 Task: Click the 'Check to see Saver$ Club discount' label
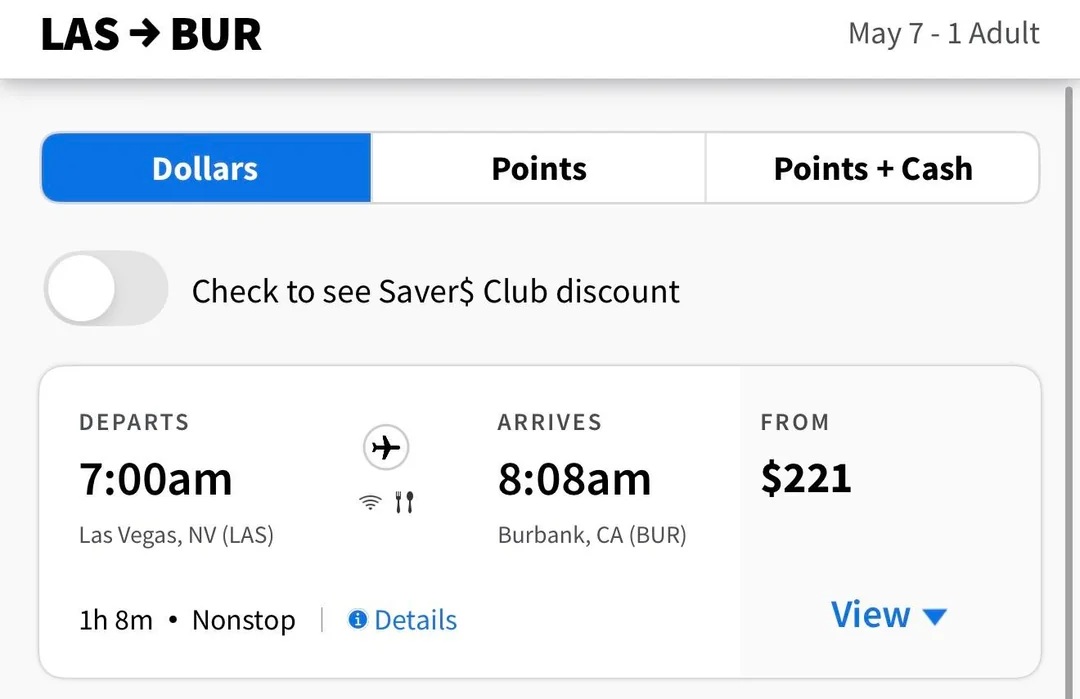pos(435,291)
